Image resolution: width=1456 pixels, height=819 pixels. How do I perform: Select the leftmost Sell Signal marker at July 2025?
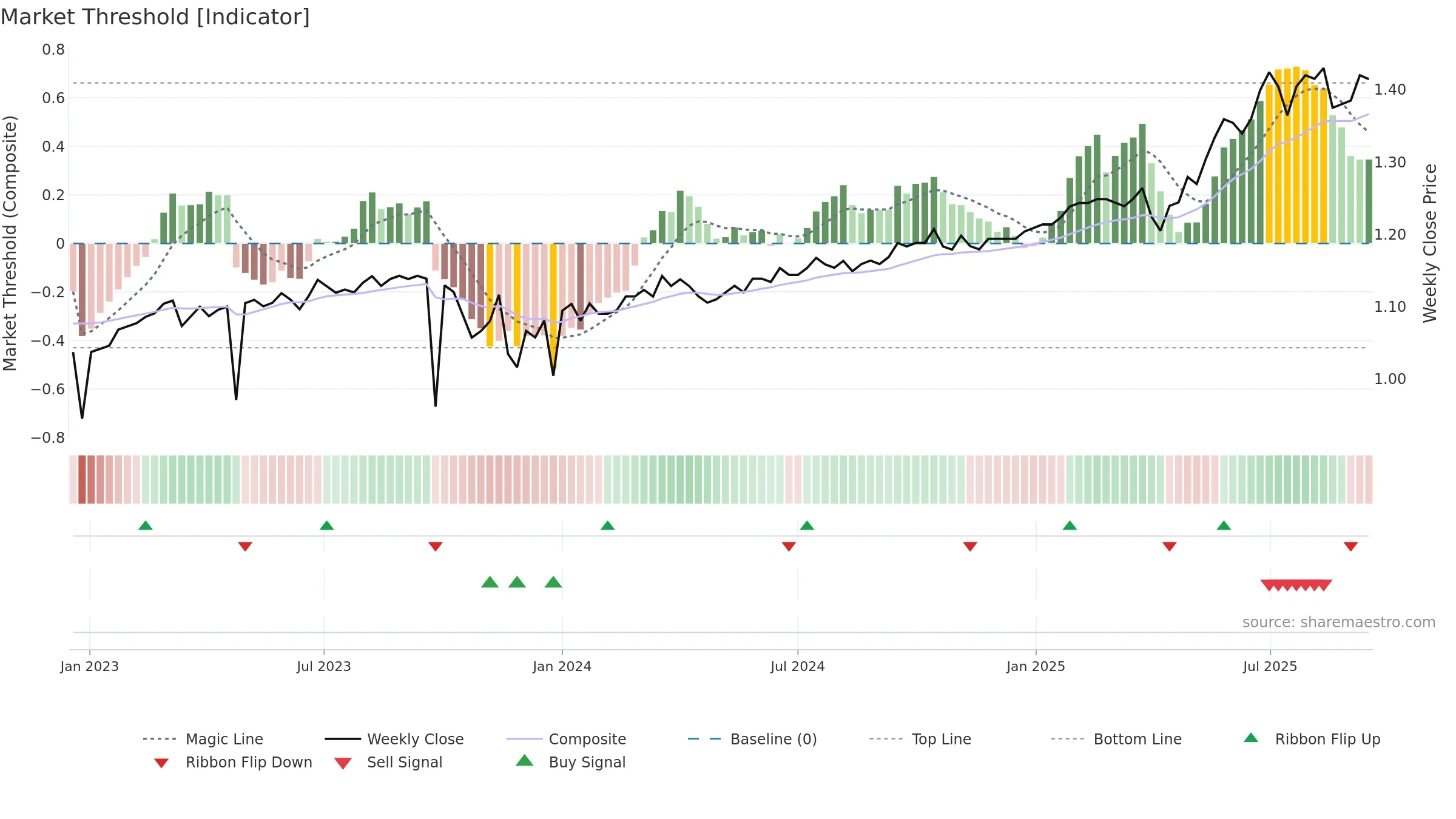(1267, 585)
